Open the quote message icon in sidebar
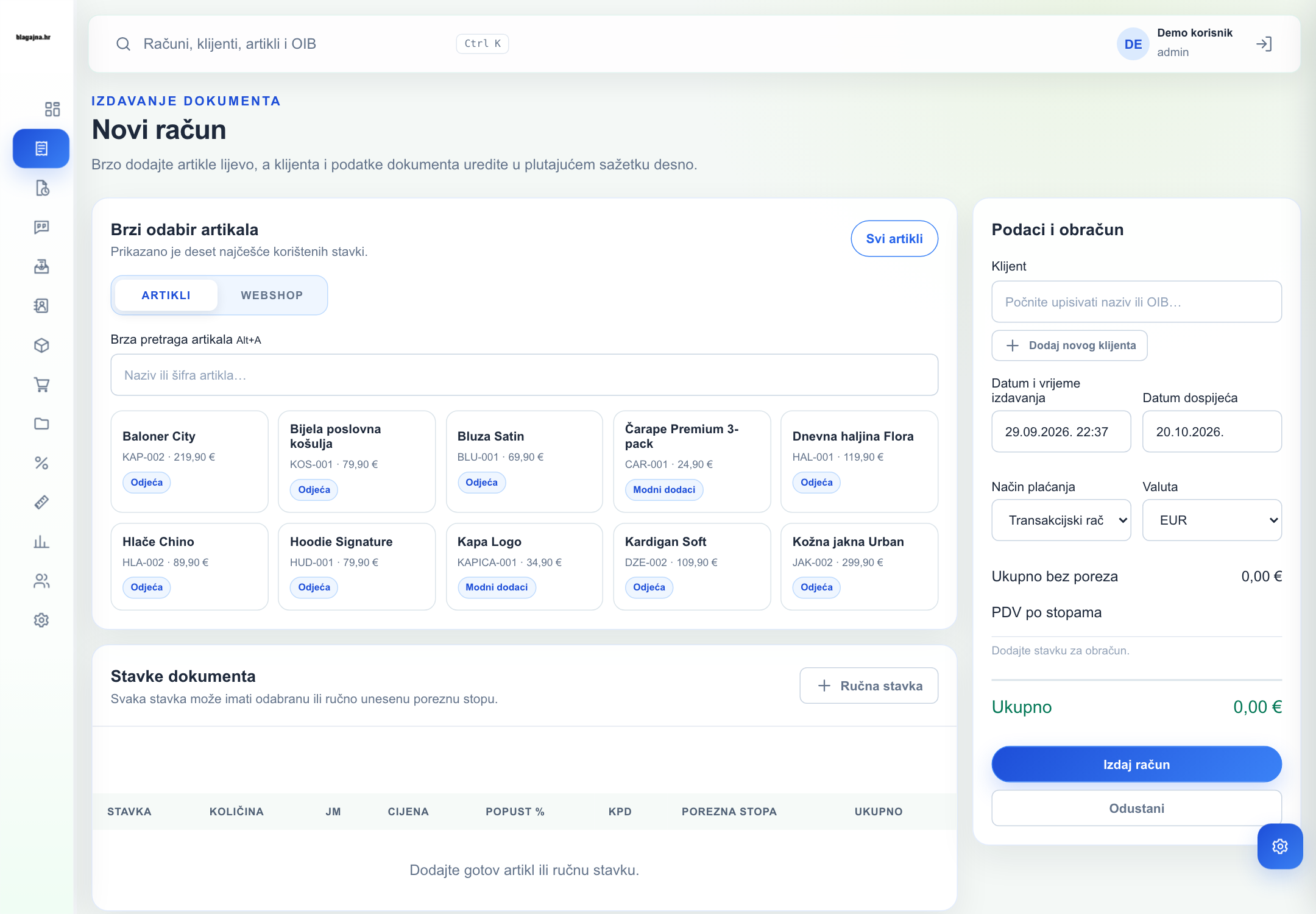This screenshot has width=1316, height=914. click(x=41, y=227)
